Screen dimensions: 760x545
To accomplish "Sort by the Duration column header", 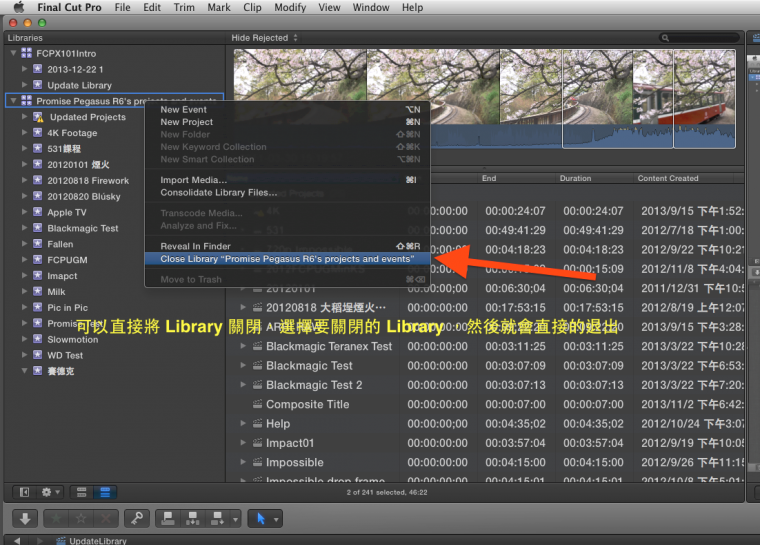I will click(593, 178).
